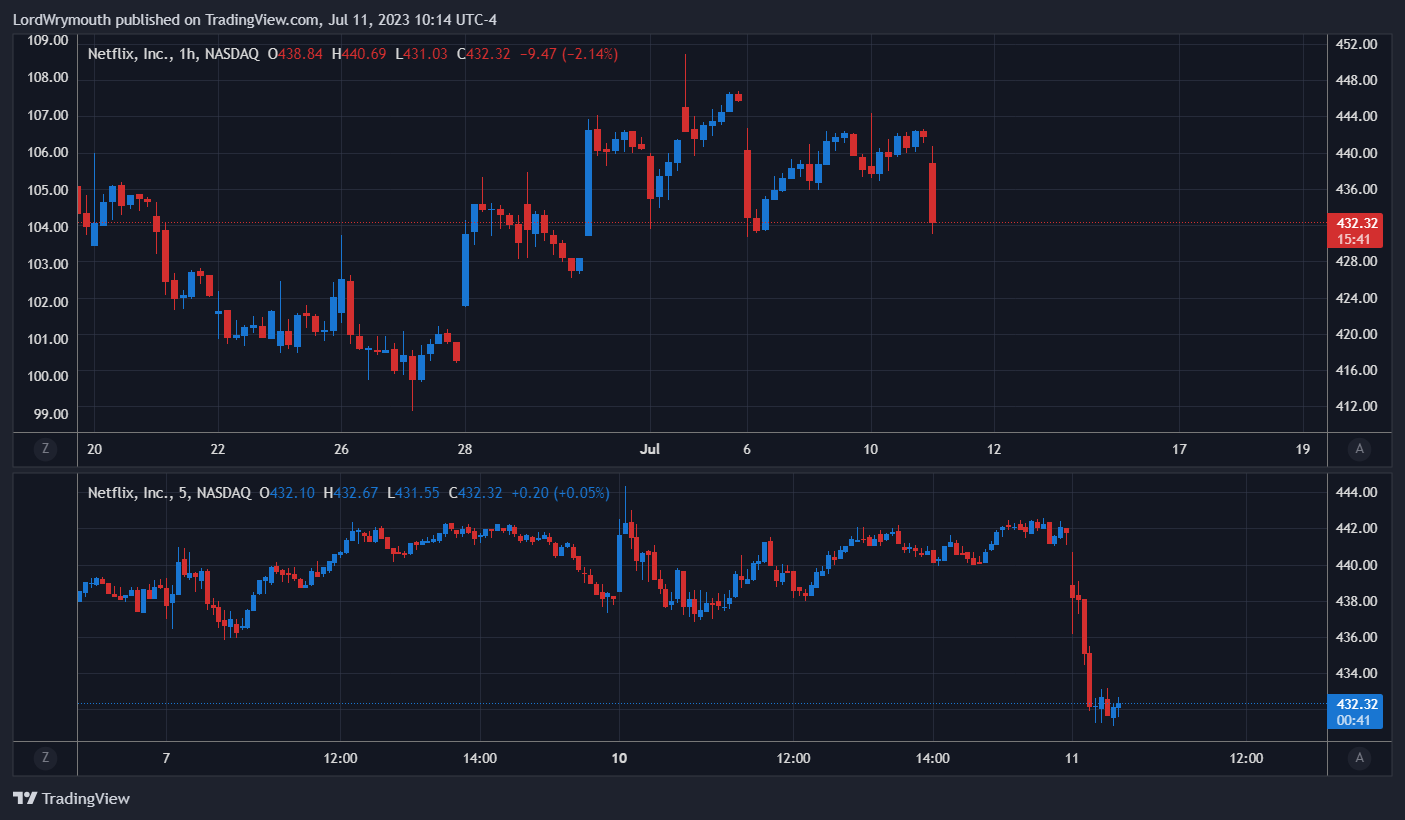Click date 6 on the hourly time axis

(x=747, y=450)
